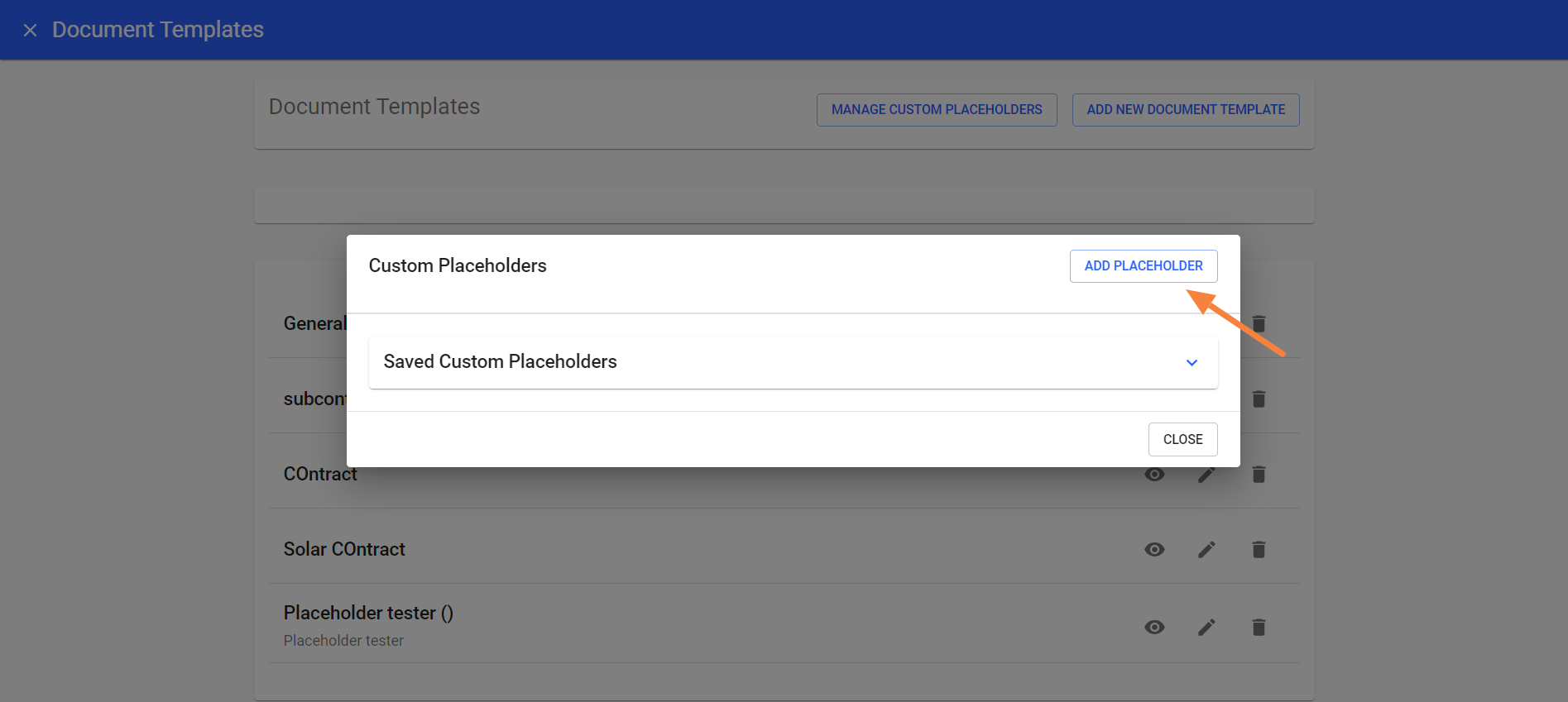
Task: Select the Solar COntract row
Action: click(344, 549)
